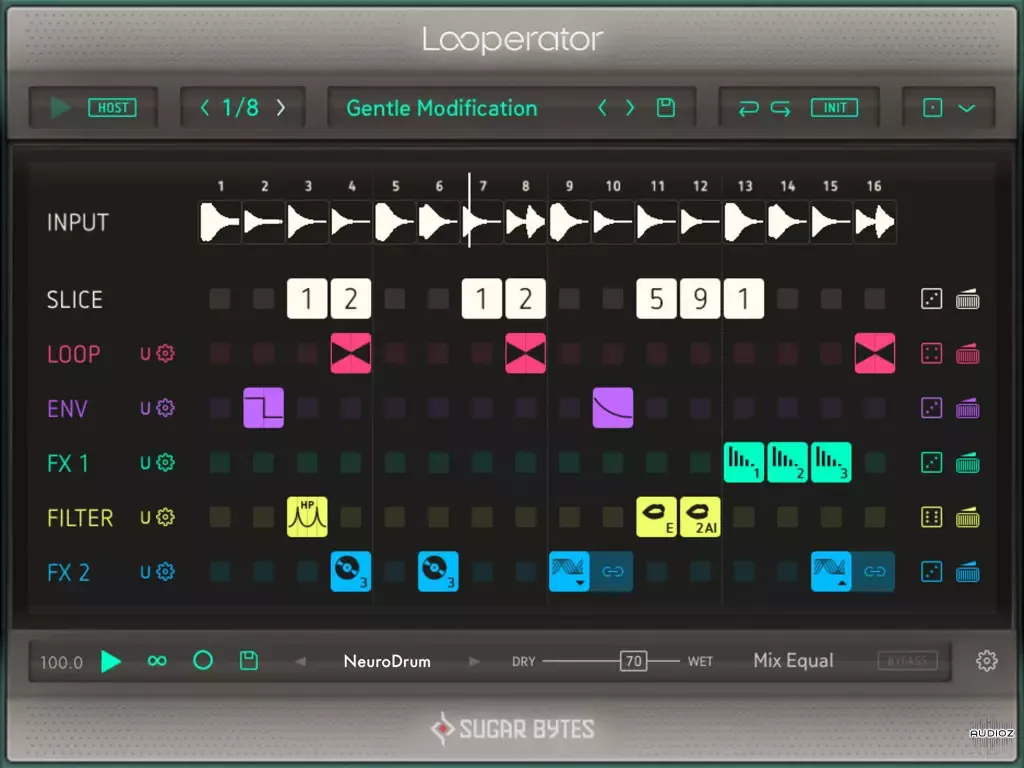
Task: Expand the top-right chevron dropdown
Action: tap(967, 108)
